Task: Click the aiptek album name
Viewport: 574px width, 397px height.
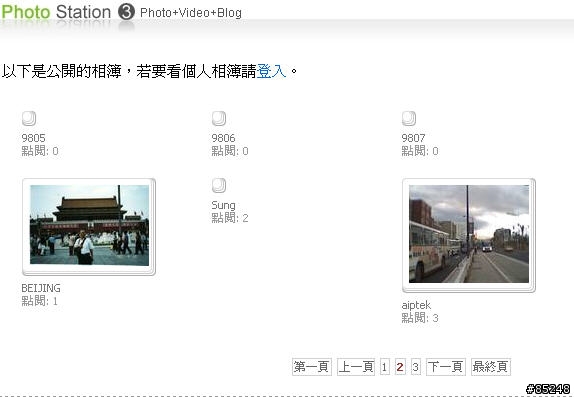Action: [x=416, y=305]
